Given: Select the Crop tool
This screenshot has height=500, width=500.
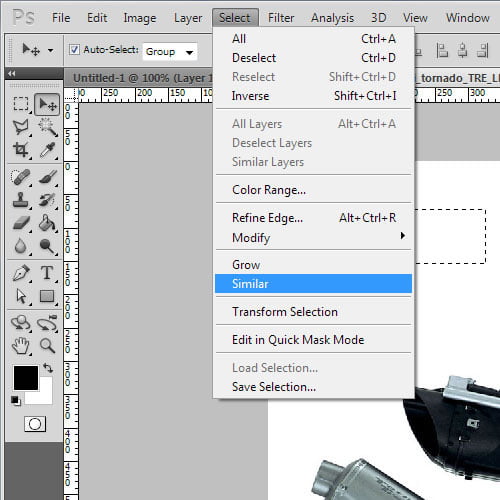Looking at the screenshot, I should (21, 150).
